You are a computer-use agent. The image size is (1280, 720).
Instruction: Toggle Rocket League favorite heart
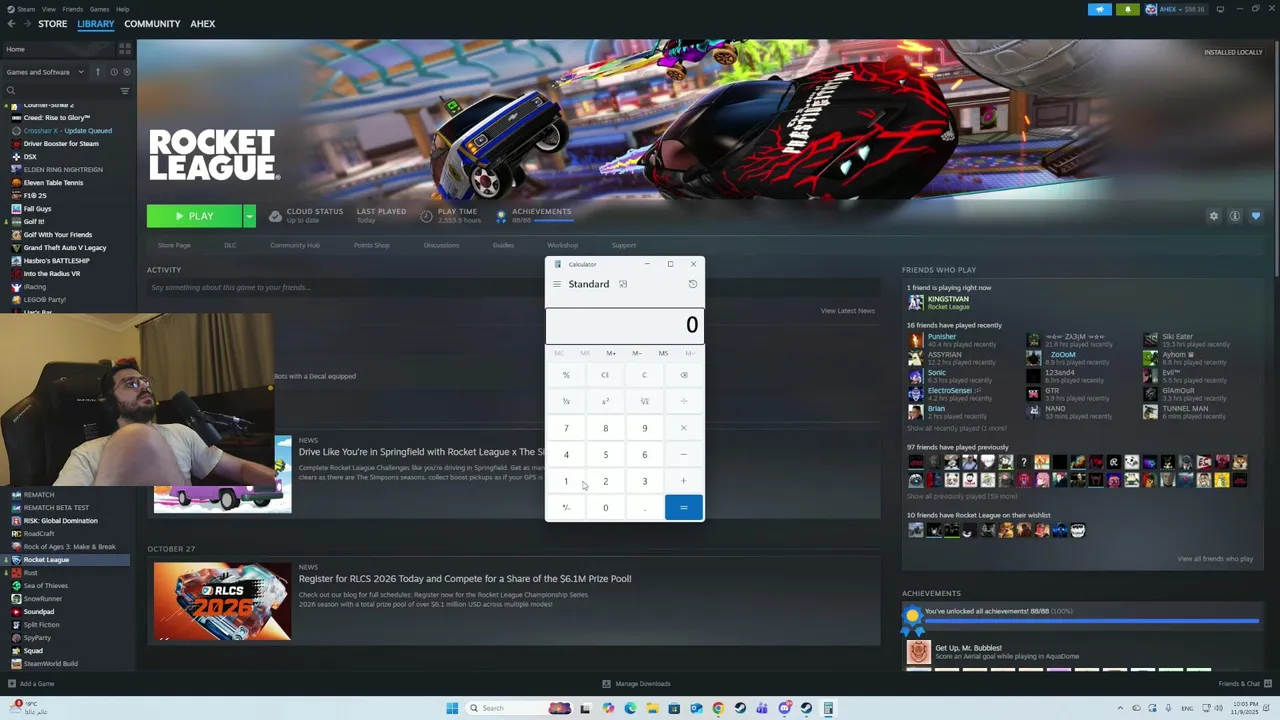coord(1256,216)
